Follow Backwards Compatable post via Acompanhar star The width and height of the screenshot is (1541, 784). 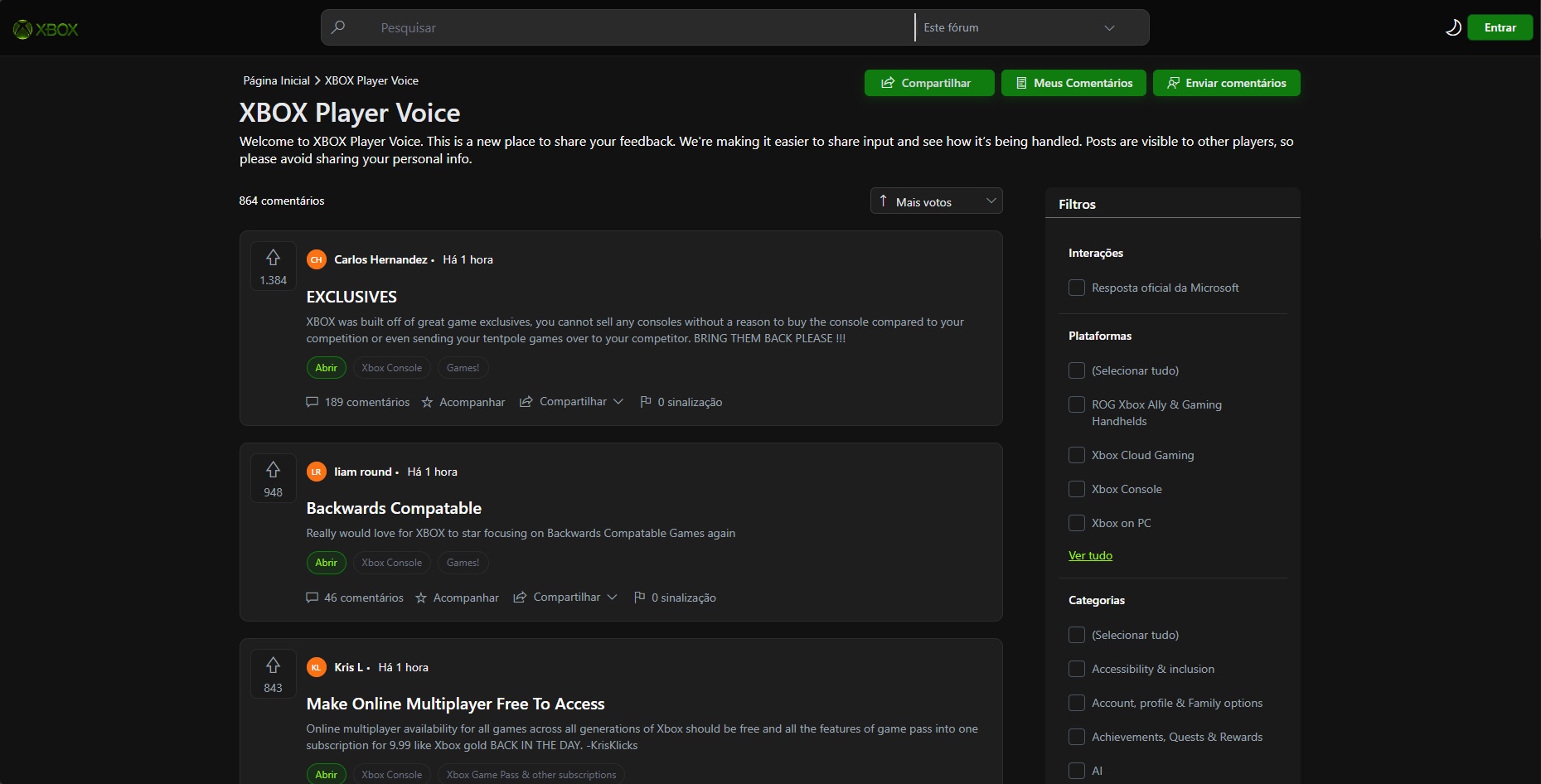[457, 598]
